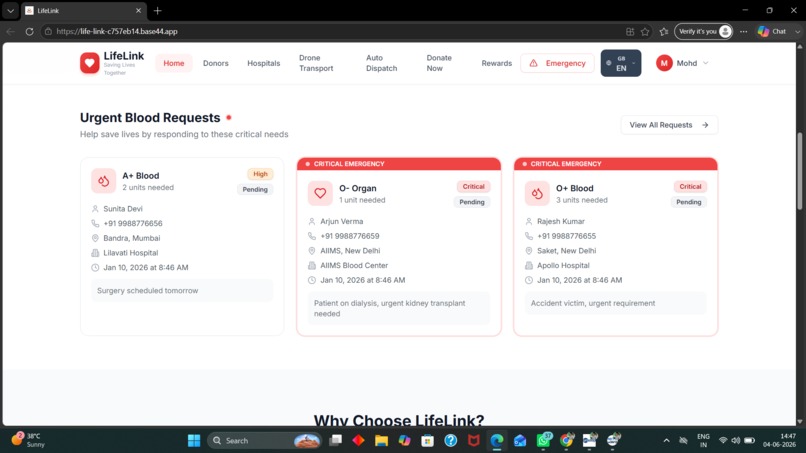The height and width of the screenshot is (453, 806).
Task: Click building icon beside Apollo Hospital
Action: click(529, 265)
